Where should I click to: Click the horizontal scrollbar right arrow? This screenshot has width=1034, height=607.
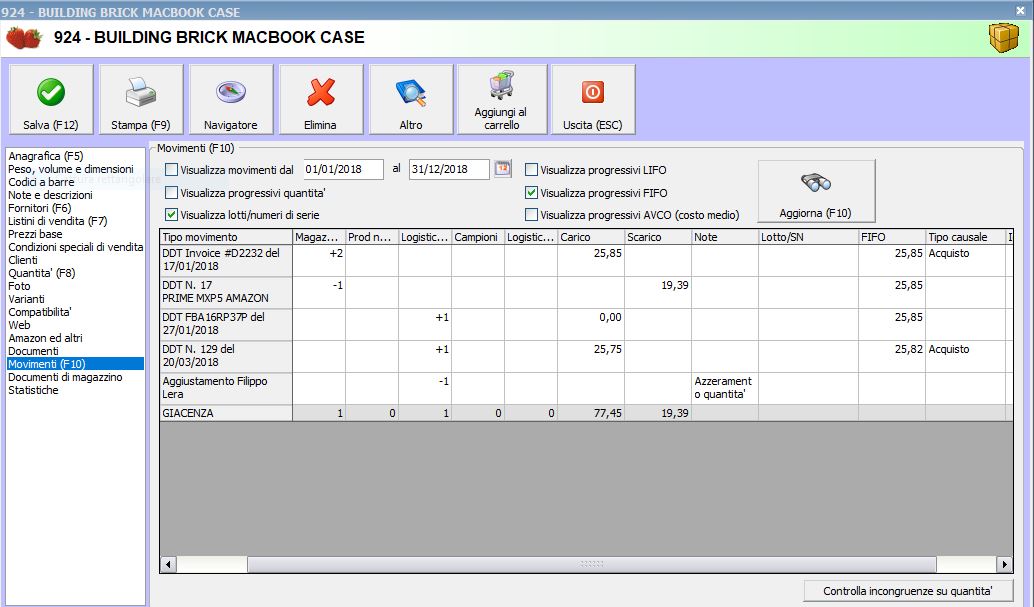tap(1004, 564)
